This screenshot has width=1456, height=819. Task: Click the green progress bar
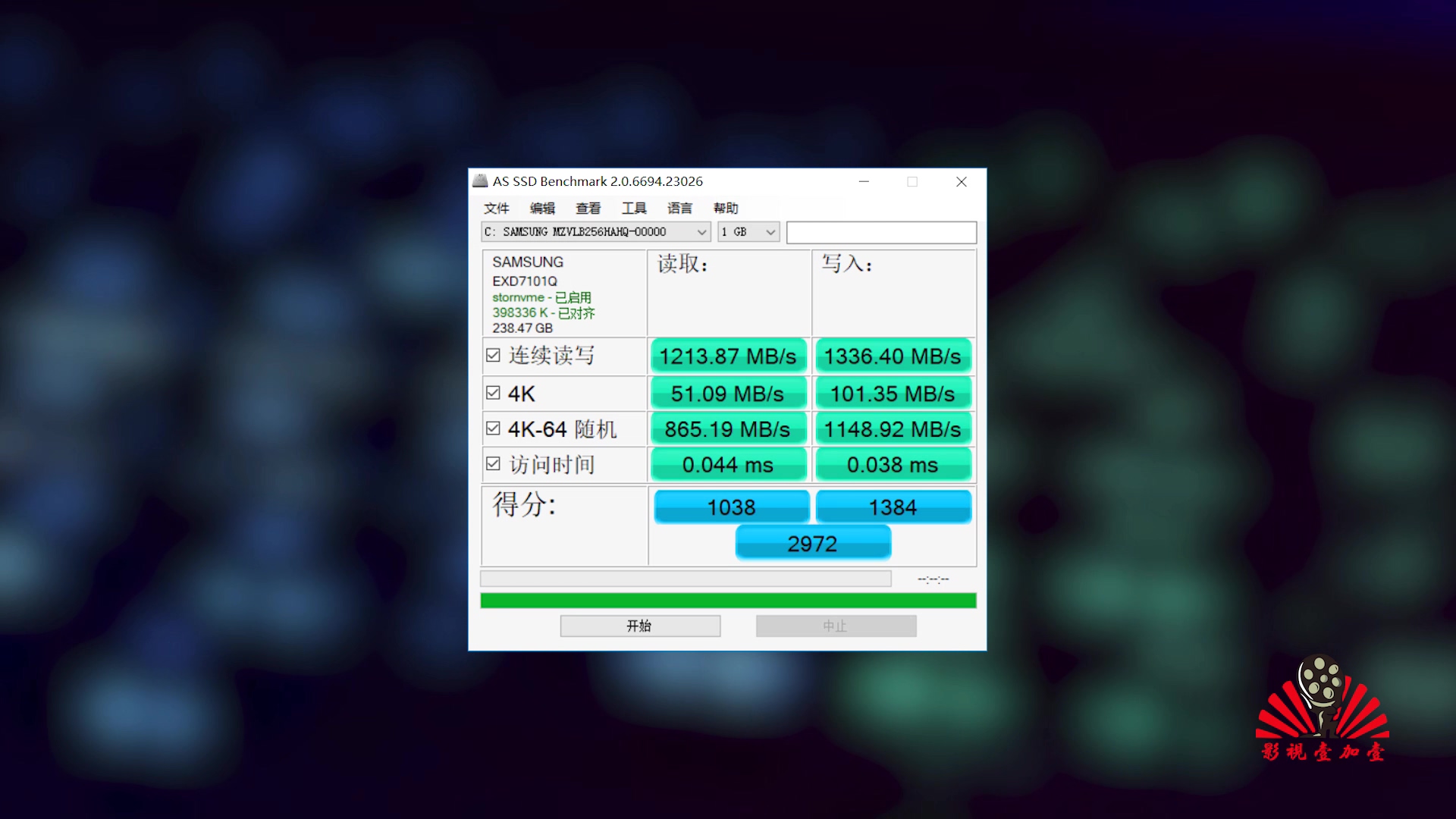(x=728, y=601)
